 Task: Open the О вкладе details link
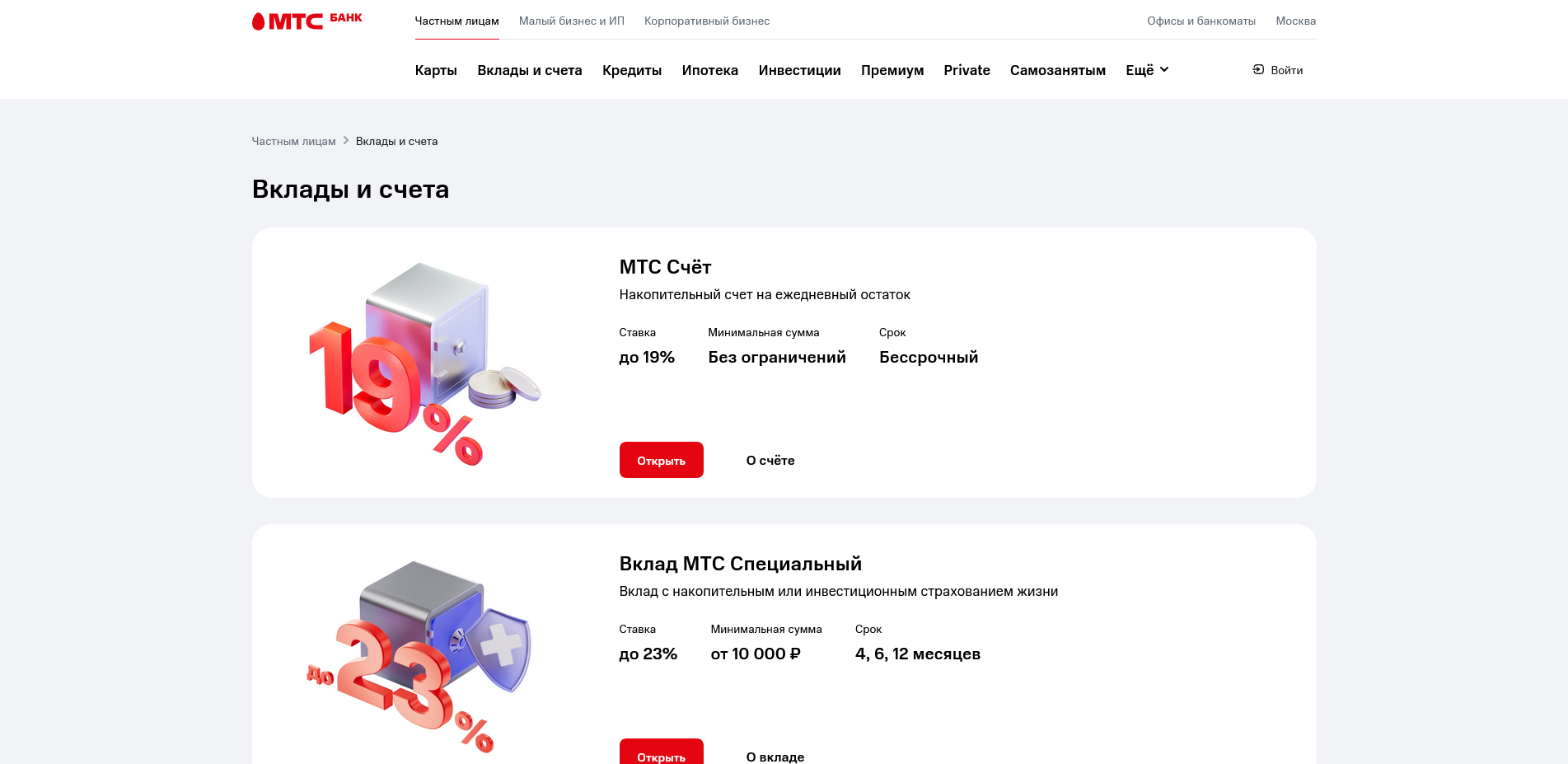click(x=775, y=757)
